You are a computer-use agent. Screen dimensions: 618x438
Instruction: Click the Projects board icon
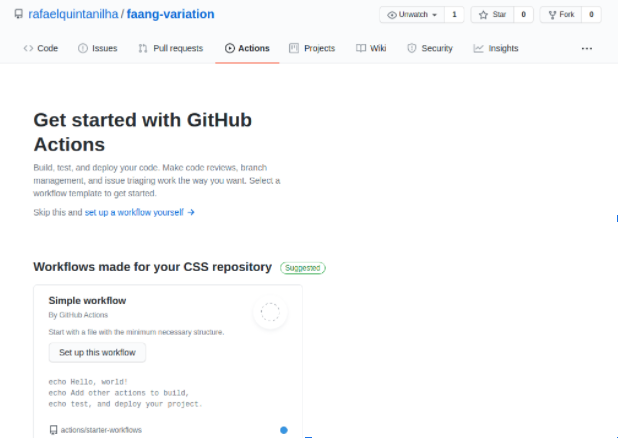pyautogui.click(x=294, y=48)
